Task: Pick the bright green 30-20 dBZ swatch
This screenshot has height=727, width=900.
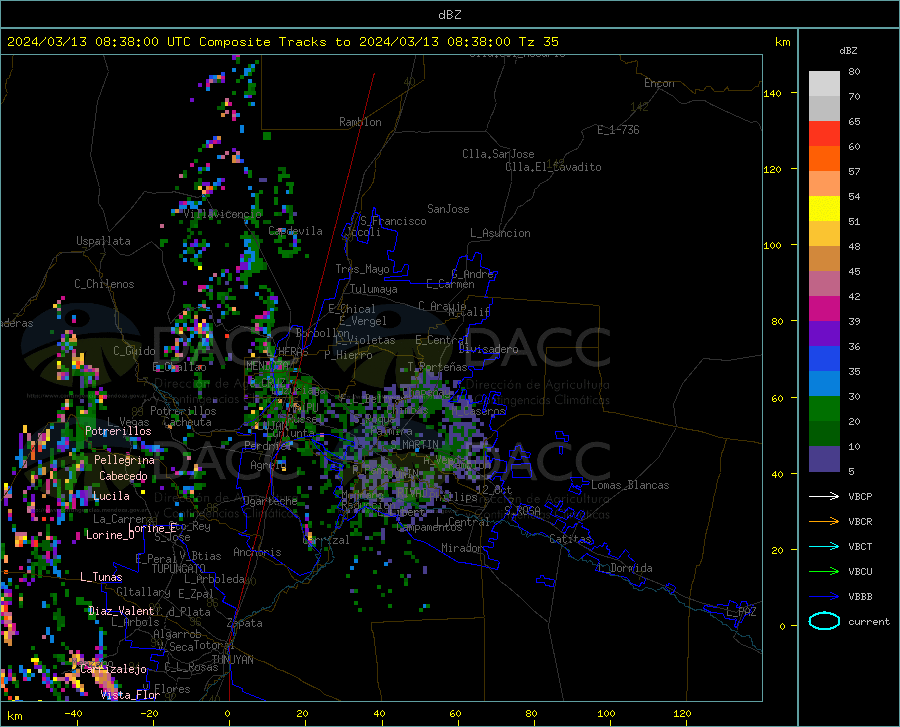Action: tap(824, 409)
